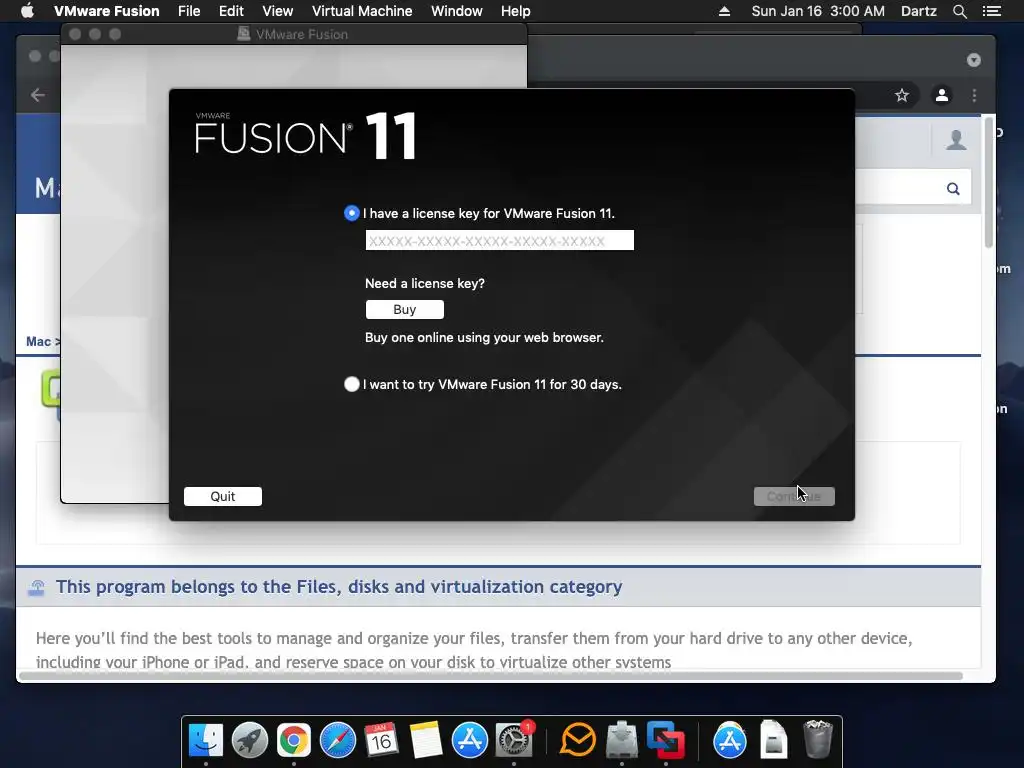Image resolution: width=1024 pixels, height=768 pixels.
Task: Open Google Chrome from the Dock
Action: [294, 741]
